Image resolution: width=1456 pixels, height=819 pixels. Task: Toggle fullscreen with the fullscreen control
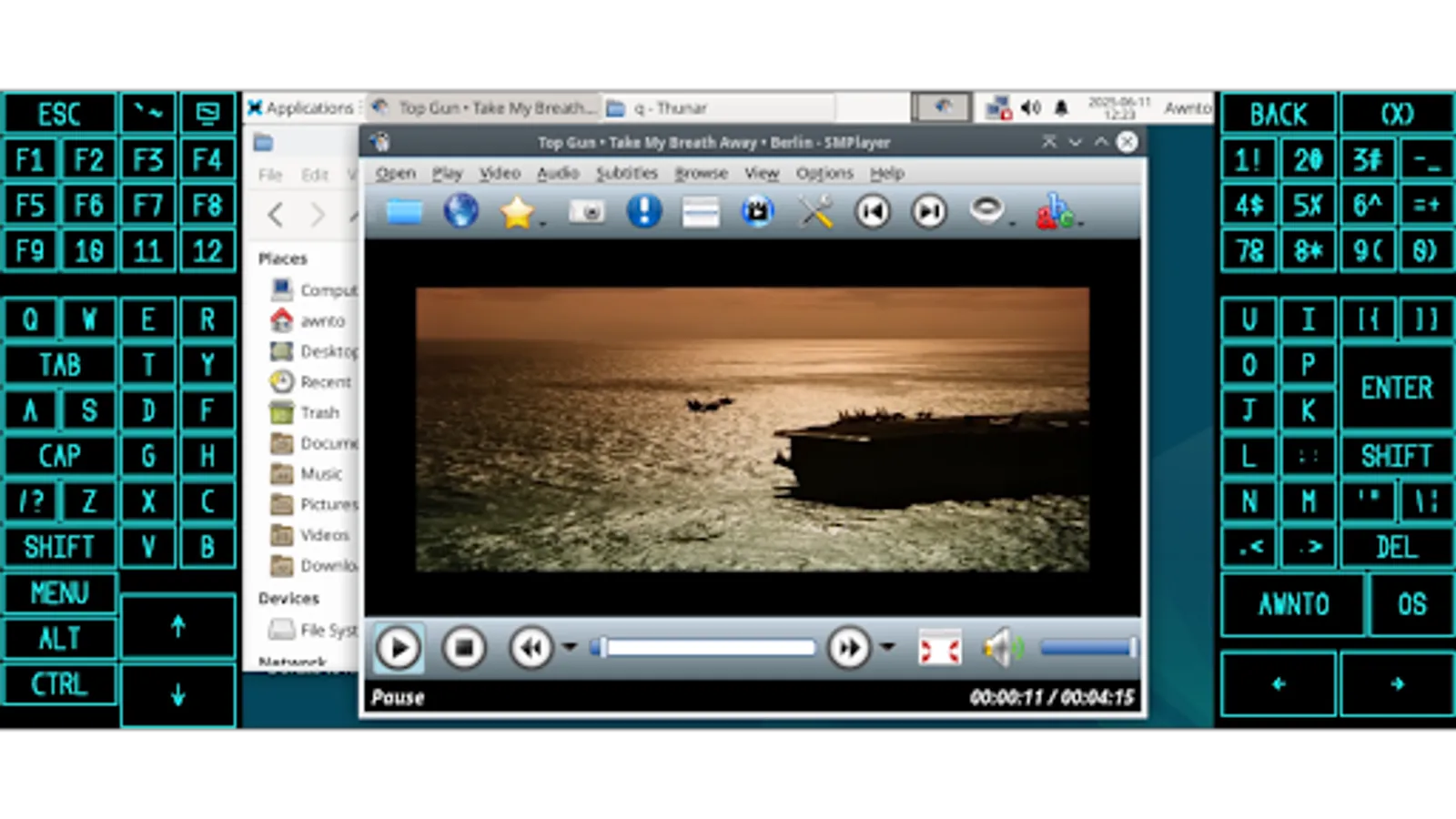940,647
